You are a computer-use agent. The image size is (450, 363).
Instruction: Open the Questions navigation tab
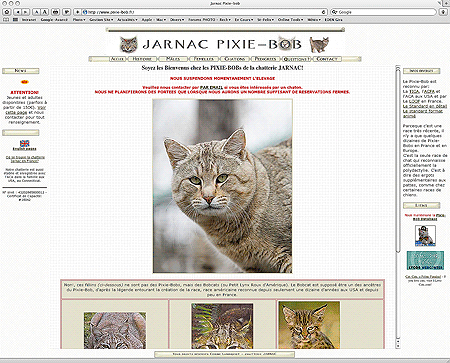[296, 59]
